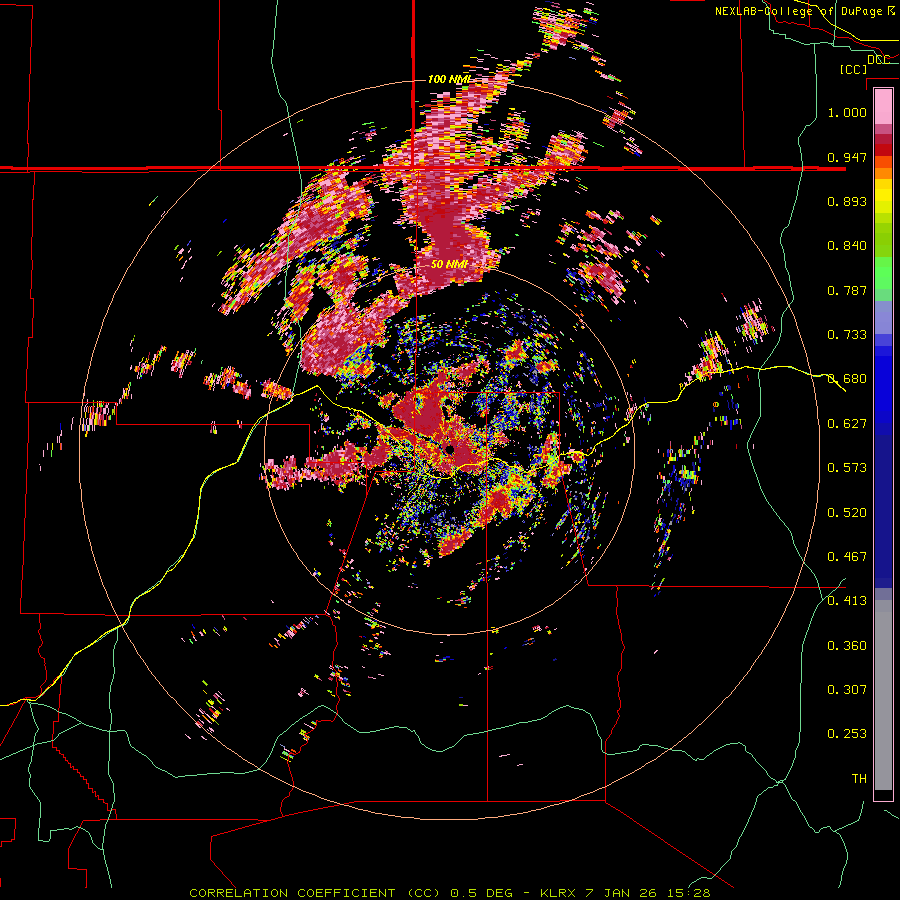
Task: Click the 15:28 timestamp in the caption
Action: pyautogui.click(x=689, y=893)
